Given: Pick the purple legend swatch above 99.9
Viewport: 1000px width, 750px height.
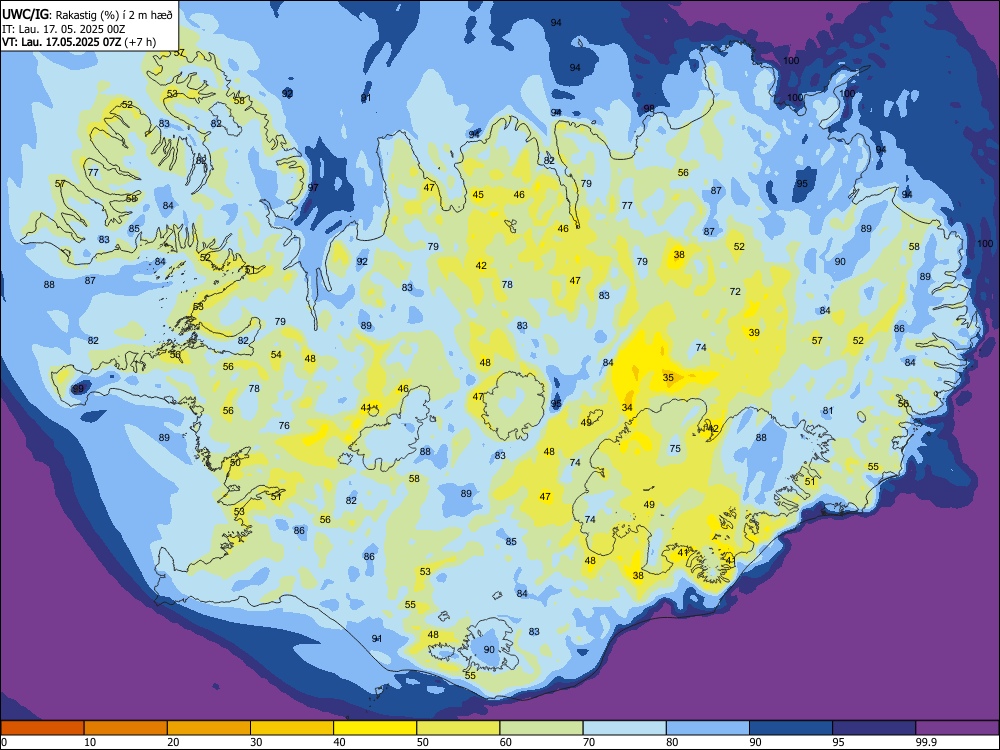Looking at the screenshot, I should click(x=957, y=728).
